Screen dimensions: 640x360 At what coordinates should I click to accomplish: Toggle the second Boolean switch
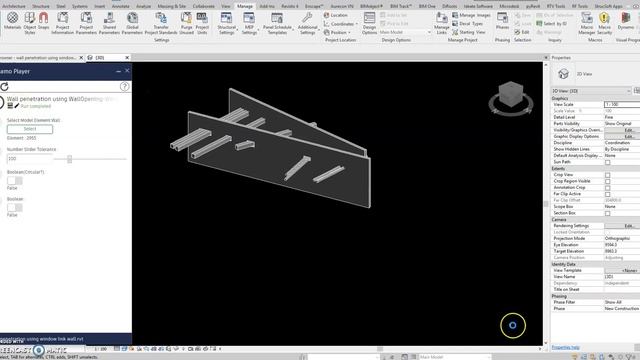15,207
